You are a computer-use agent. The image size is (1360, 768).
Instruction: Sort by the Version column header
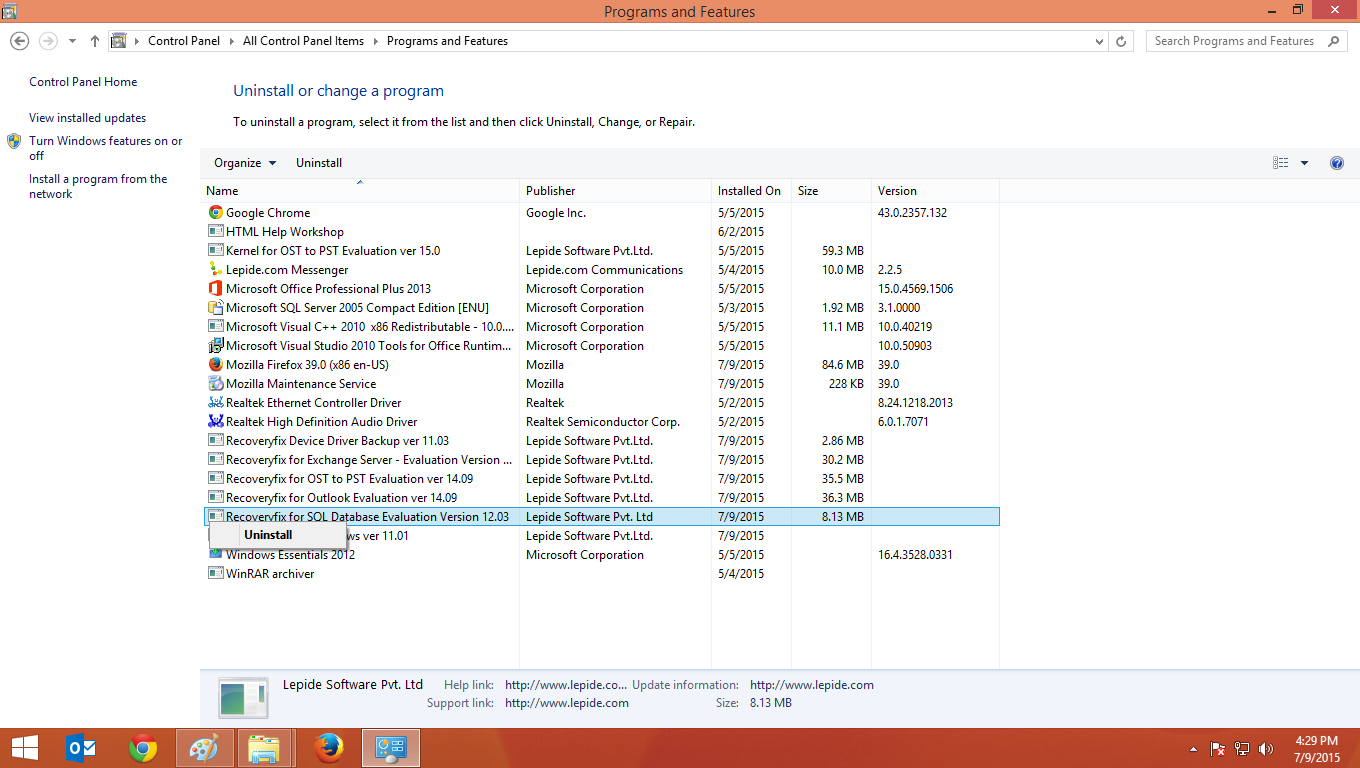pyautogui.click(x=935, y=190)
